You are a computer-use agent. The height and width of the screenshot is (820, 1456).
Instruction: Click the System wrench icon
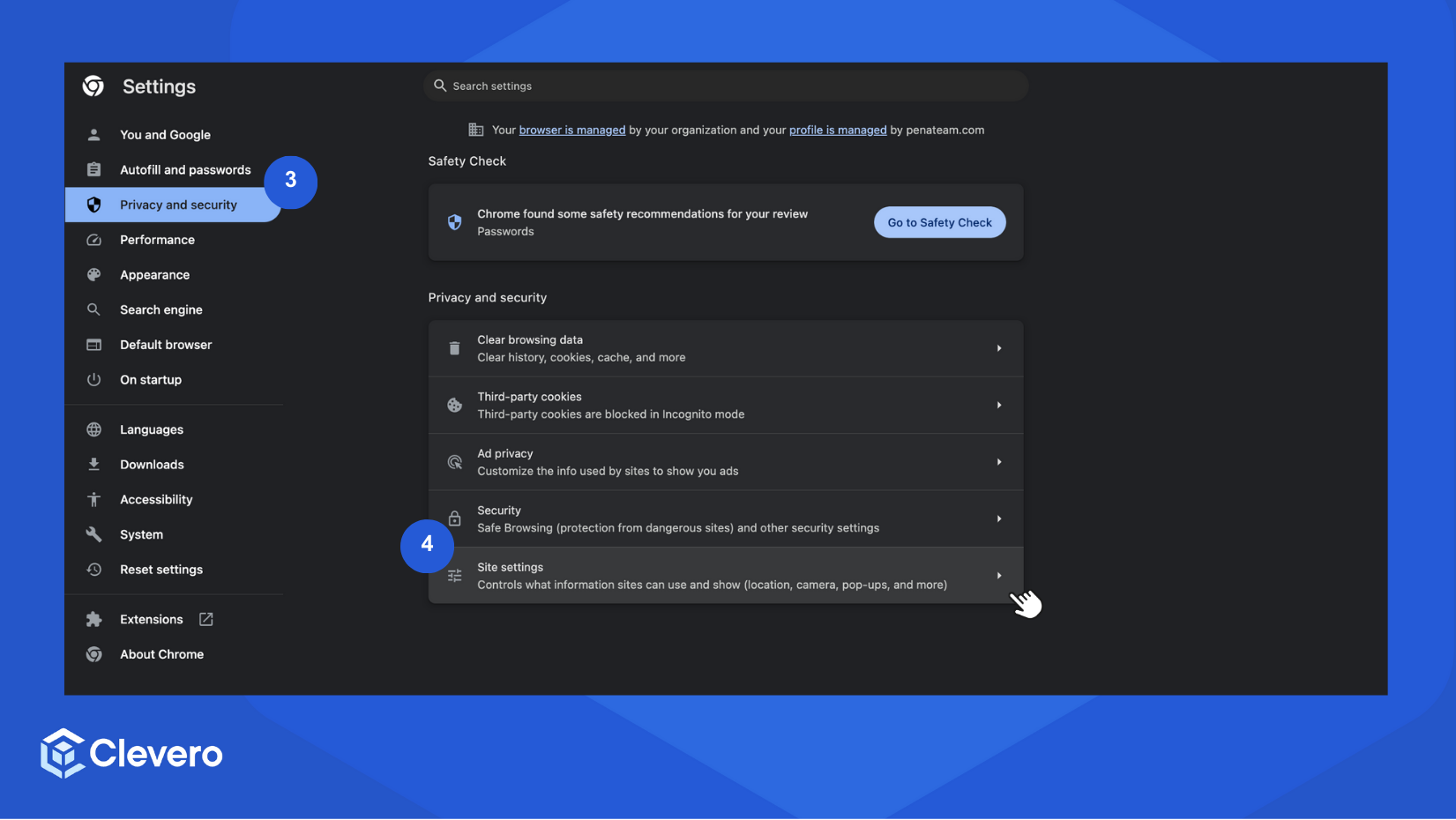click(93, 534)
